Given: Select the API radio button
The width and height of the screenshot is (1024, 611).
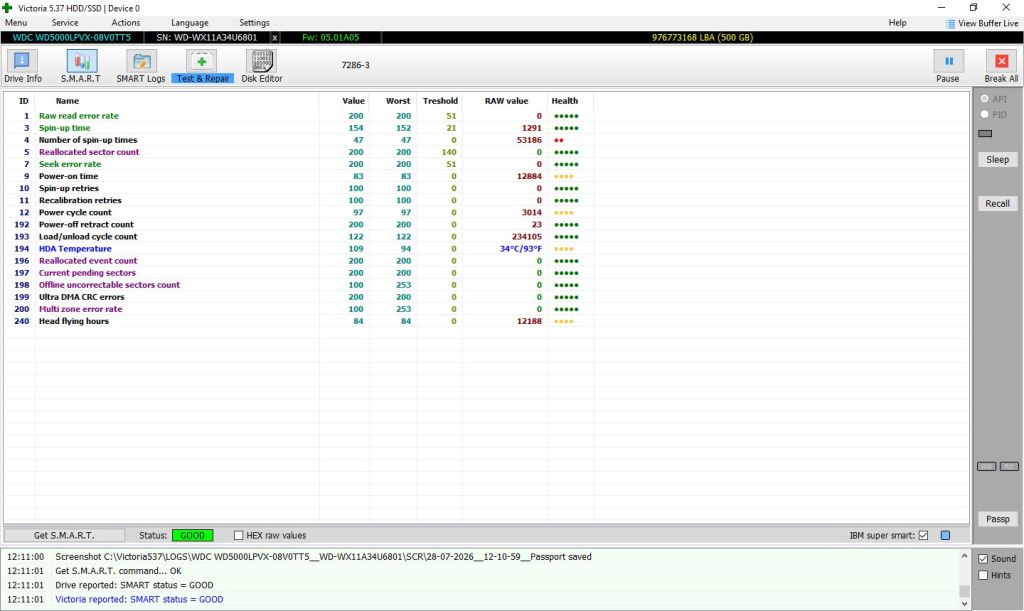Looking at the screenshot, I should coord(985,99).
